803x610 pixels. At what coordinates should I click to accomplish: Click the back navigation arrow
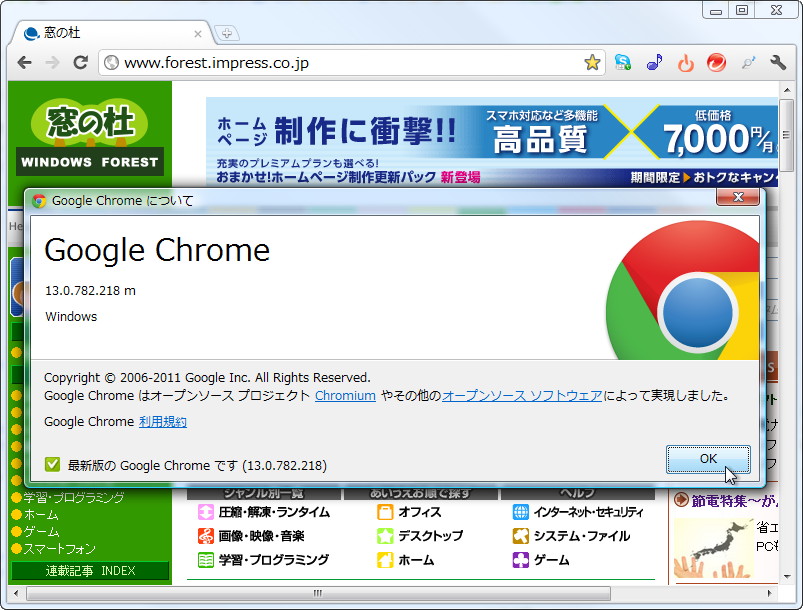pos(23,62)
